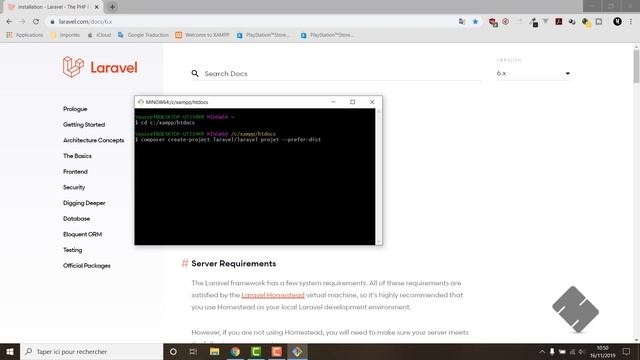
Task: Open File Explorer from the taskbar
Action: point(214,351)
